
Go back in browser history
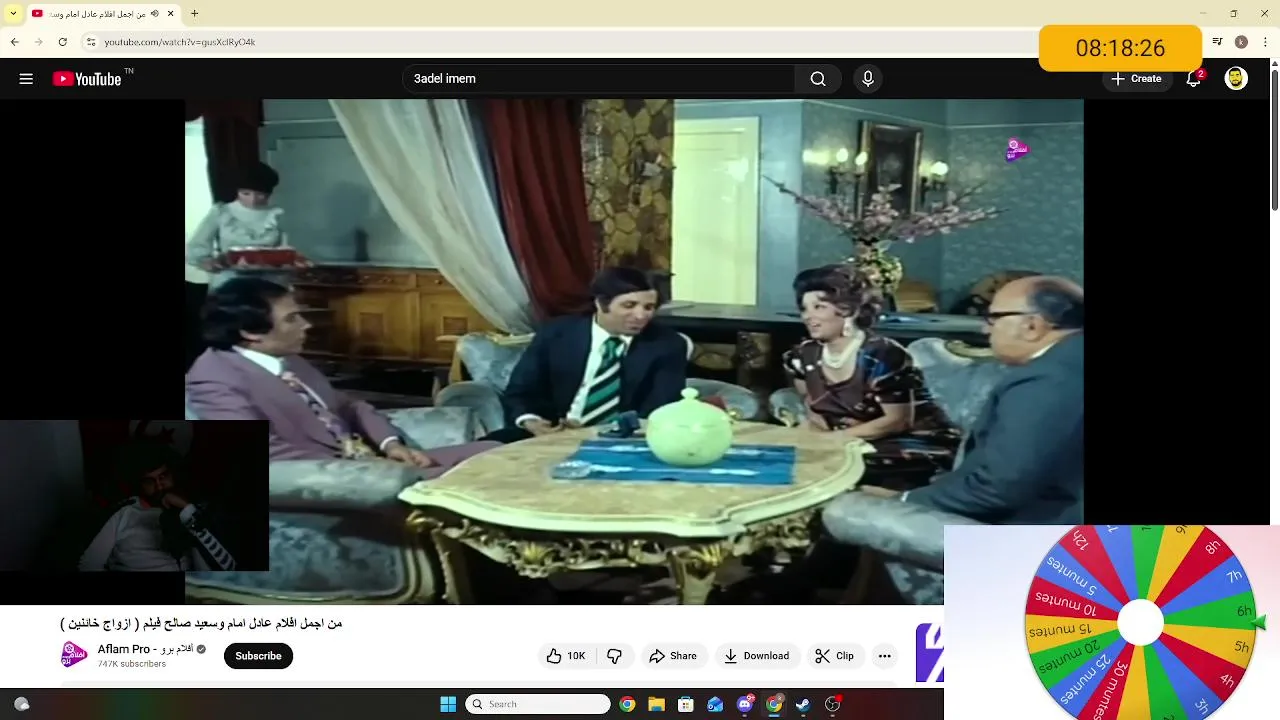point(15,42)
